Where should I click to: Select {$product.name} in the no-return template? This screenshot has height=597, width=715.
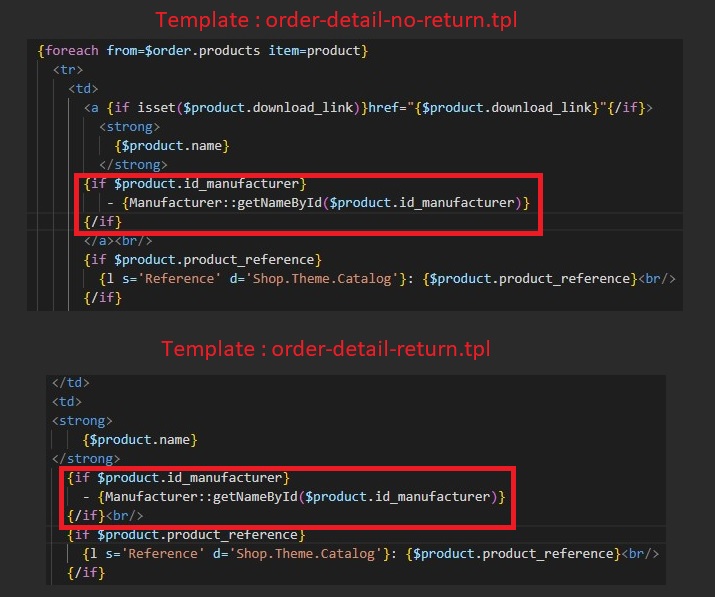(x=172, y=146)
